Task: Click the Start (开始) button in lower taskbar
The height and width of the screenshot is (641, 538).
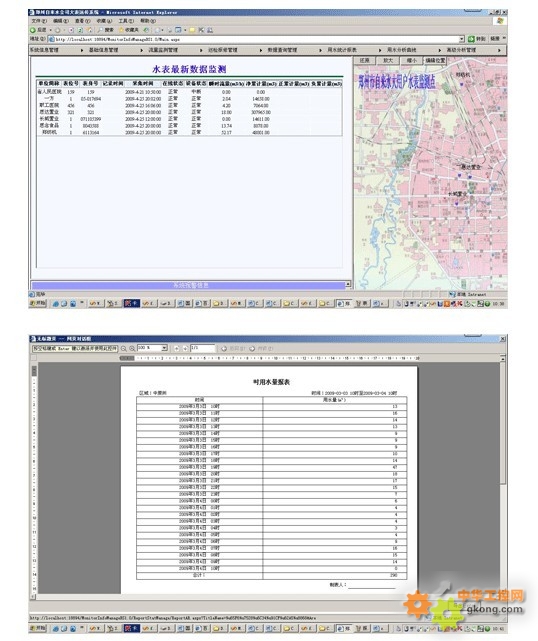Action: click(38, 628)
